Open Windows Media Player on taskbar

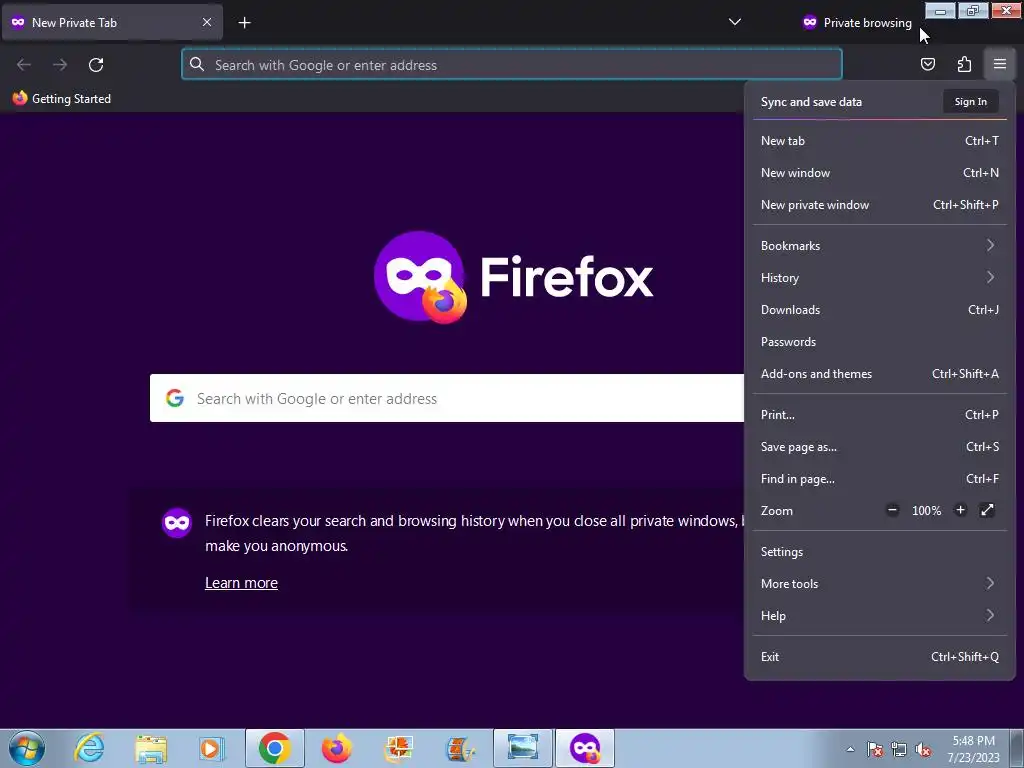click(212, 748)
